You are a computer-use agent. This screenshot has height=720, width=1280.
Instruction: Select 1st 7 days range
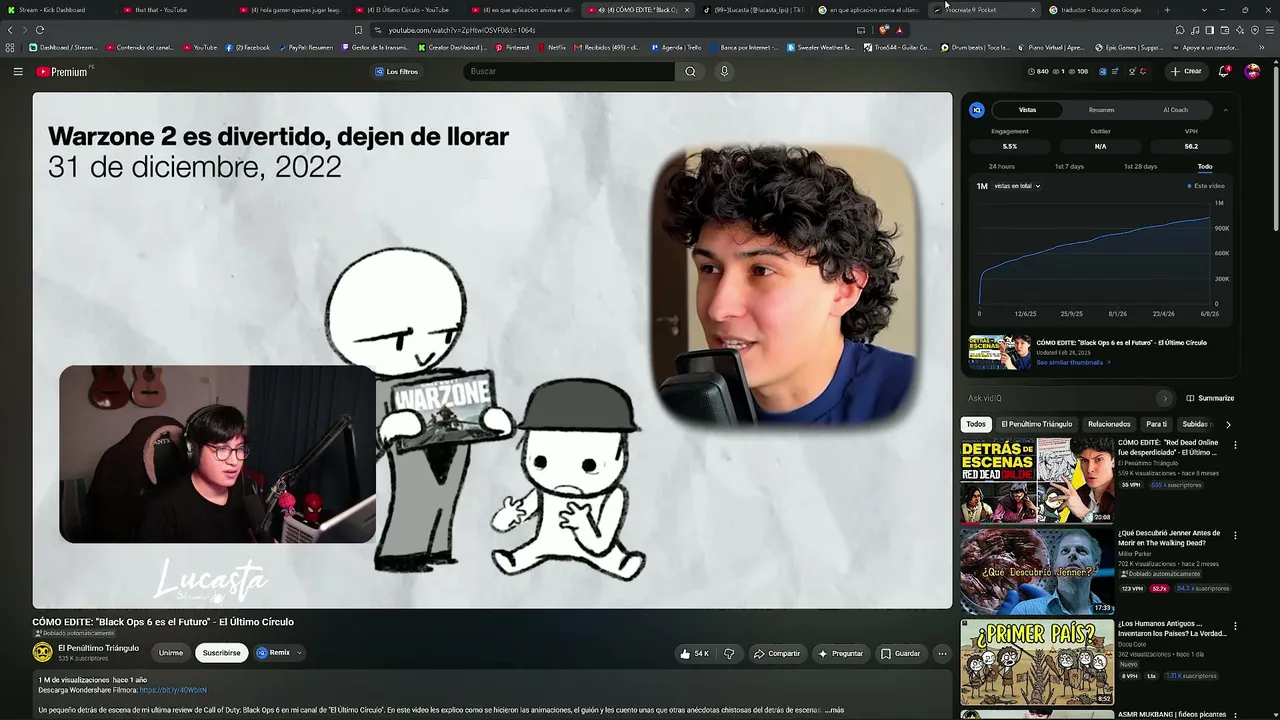tap(1069, 166)
